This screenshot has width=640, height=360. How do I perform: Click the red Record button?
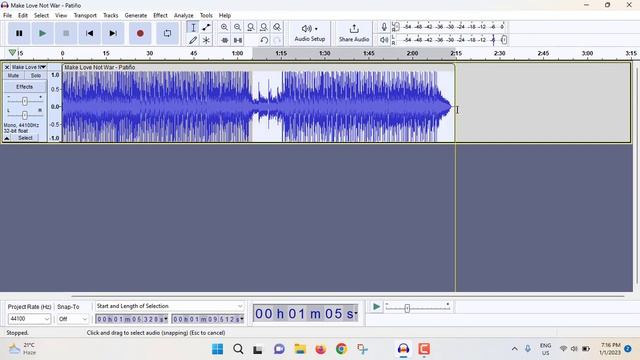coord(140,33)
